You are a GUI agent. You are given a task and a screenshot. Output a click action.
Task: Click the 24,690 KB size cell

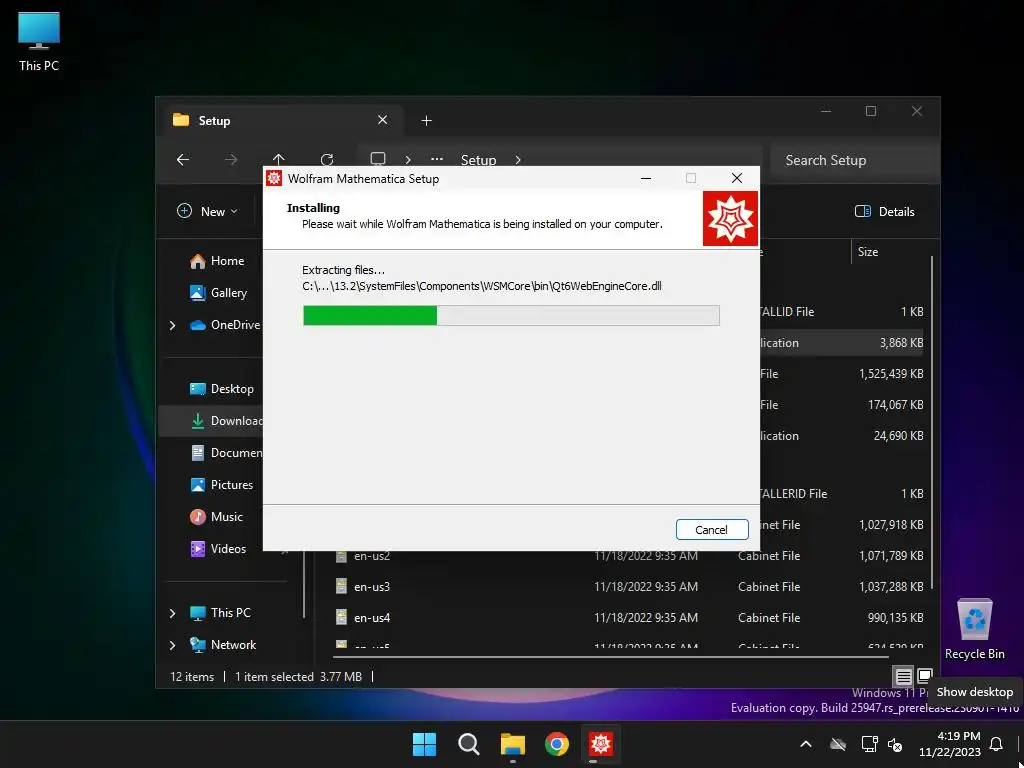click(898, 436)
